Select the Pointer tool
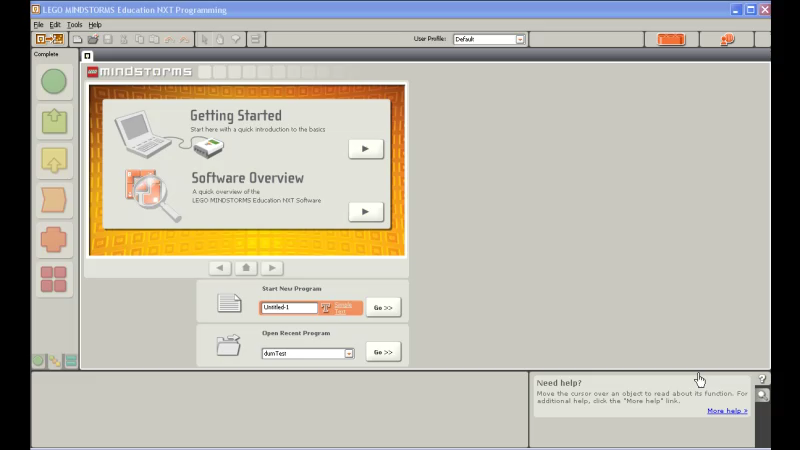800x450 pixels. (205, 39)
